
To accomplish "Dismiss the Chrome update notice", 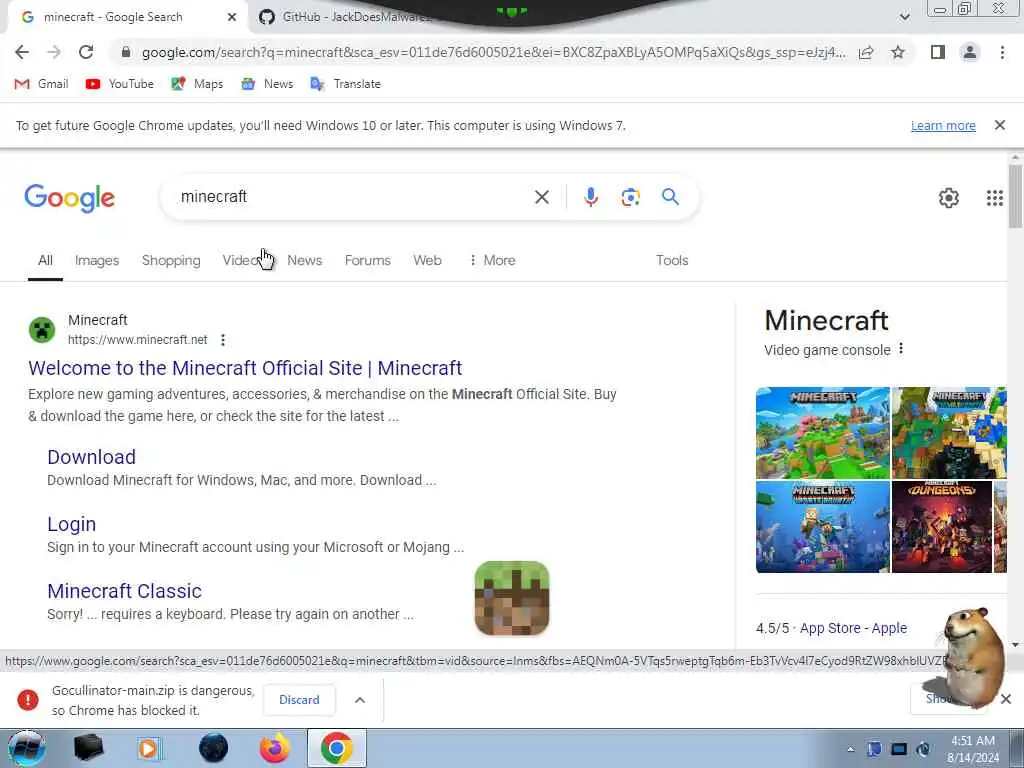I will pyautogui.click(x=999, y=125).
